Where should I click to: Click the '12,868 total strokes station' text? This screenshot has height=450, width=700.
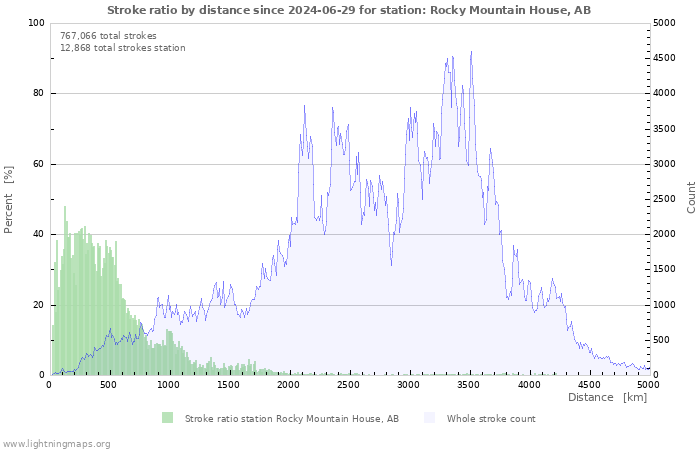click(122, 47)
